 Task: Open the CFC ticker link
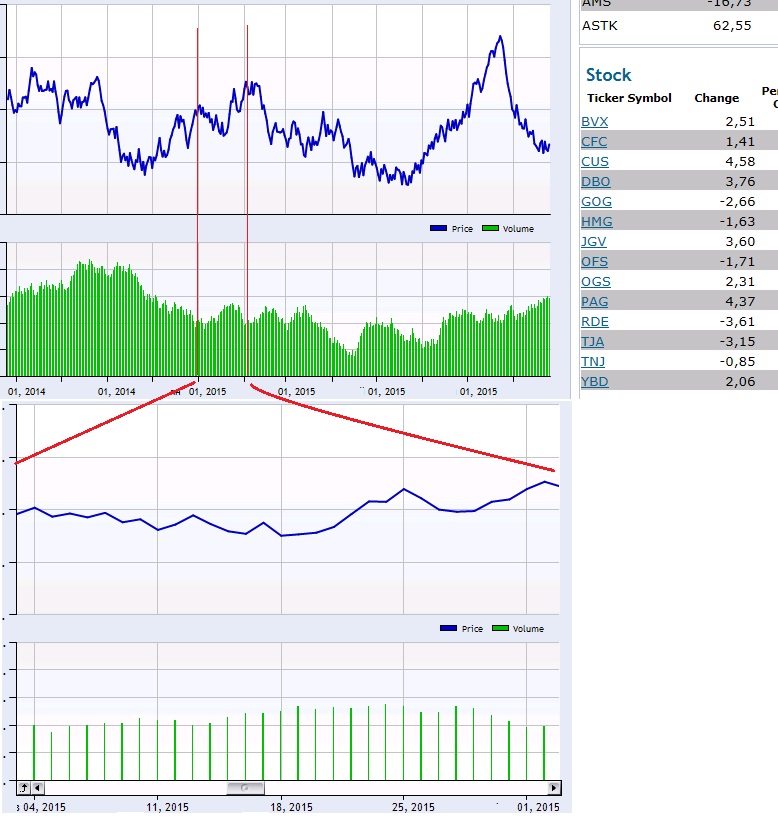pos(594,142)
